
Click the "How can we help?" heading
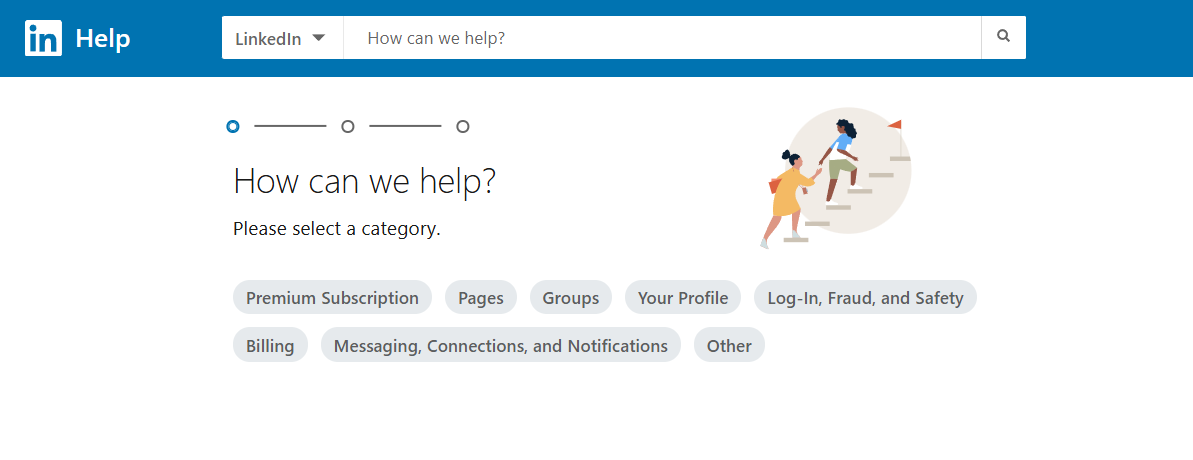click(x=364, y=182)
